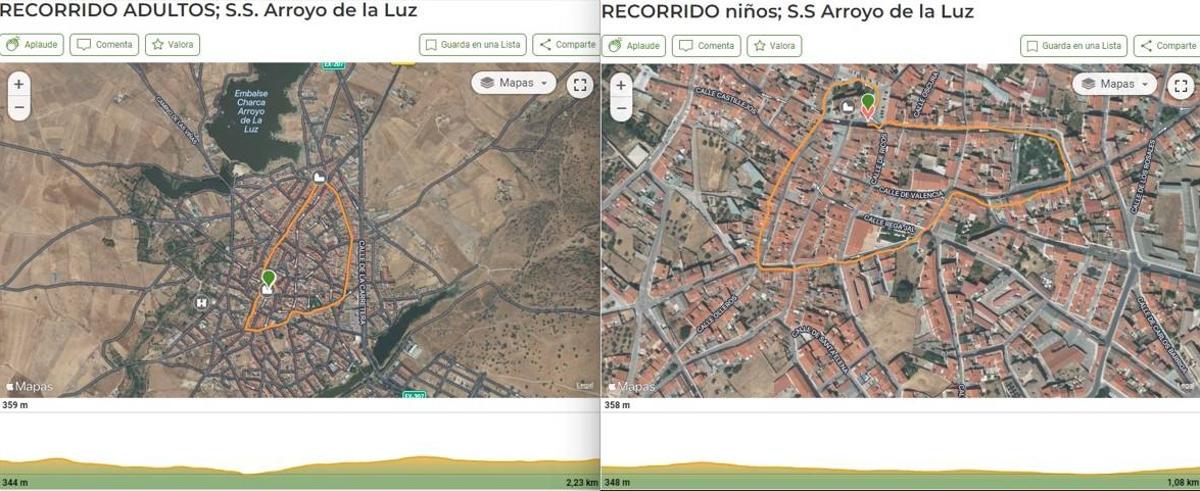This screenshot has width=1200, height=491.
Task: Click Comparte on the niños route
Action: [x=1167, y=46]
